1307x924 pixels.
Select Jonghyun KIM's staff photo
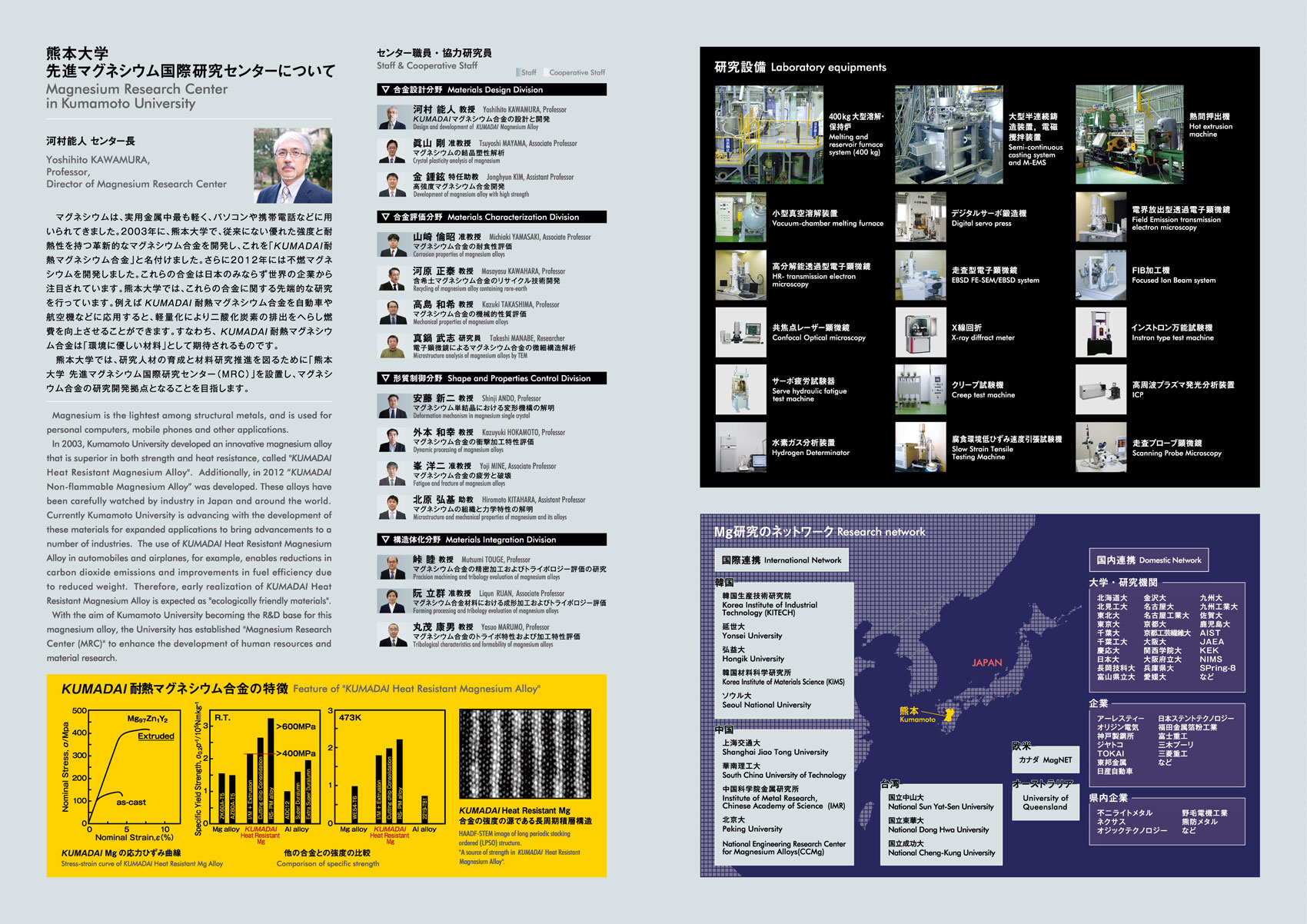(x=392, y=185)
